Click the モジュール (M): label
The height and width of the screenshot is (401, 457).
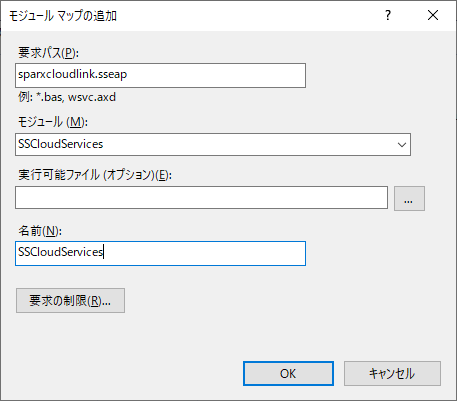coord(53,122)
